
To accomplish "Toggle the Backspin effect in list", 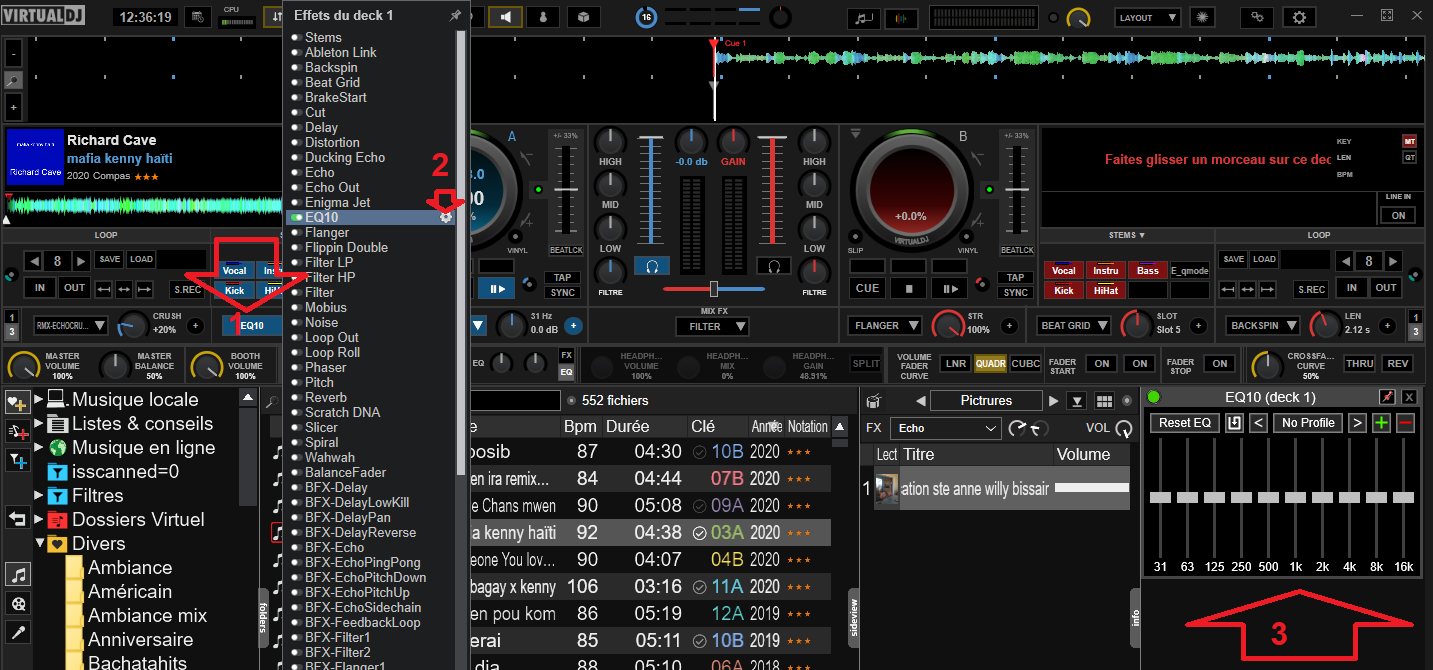I will (x=296, y=67).
